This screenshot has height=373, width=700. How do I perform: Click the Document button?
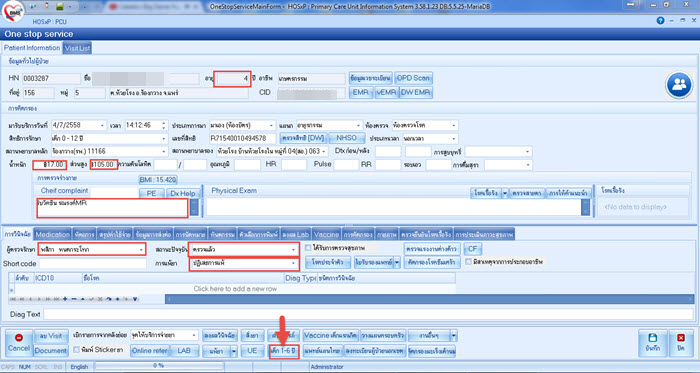click(x=50, y=351)
